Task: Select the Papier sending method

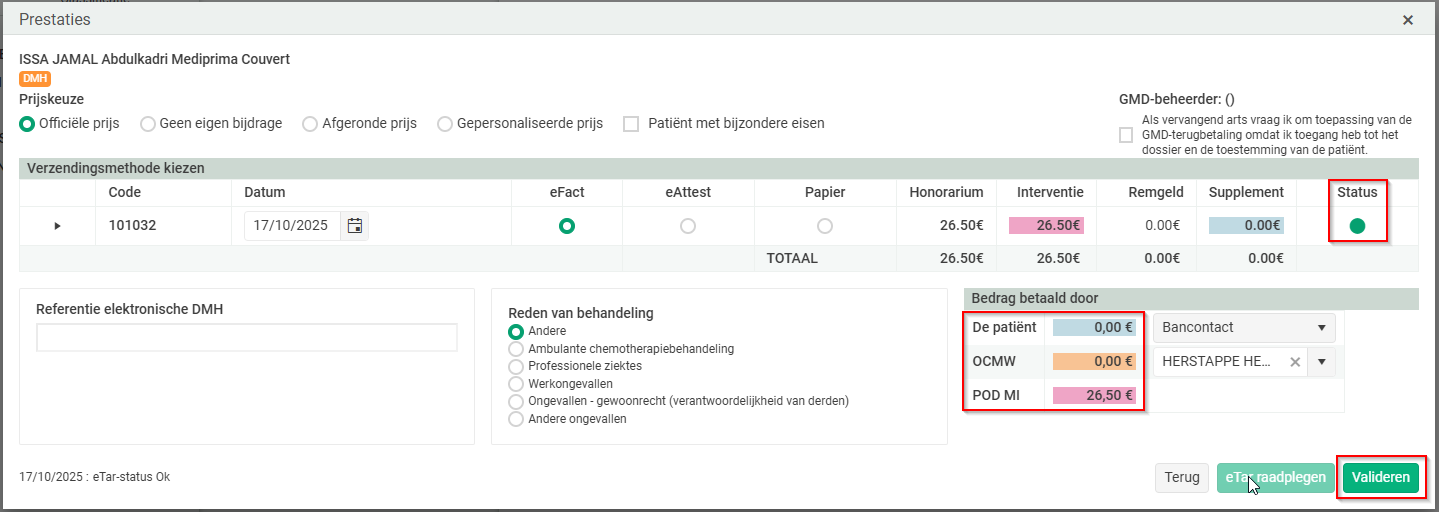Action: tap(825, 226)
